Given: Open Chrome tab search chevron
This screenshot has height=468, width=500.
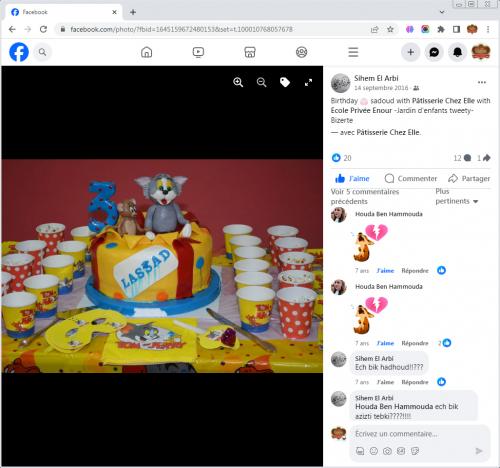Looking at the screenshot, I should (442, 12).
